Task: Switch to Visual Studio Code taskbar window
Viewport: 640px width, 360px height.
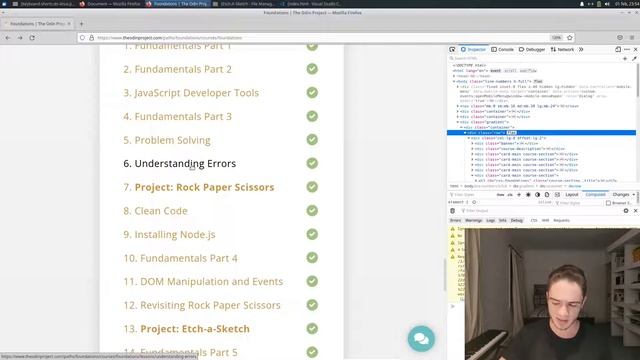Action: click(x=311, y=4)
